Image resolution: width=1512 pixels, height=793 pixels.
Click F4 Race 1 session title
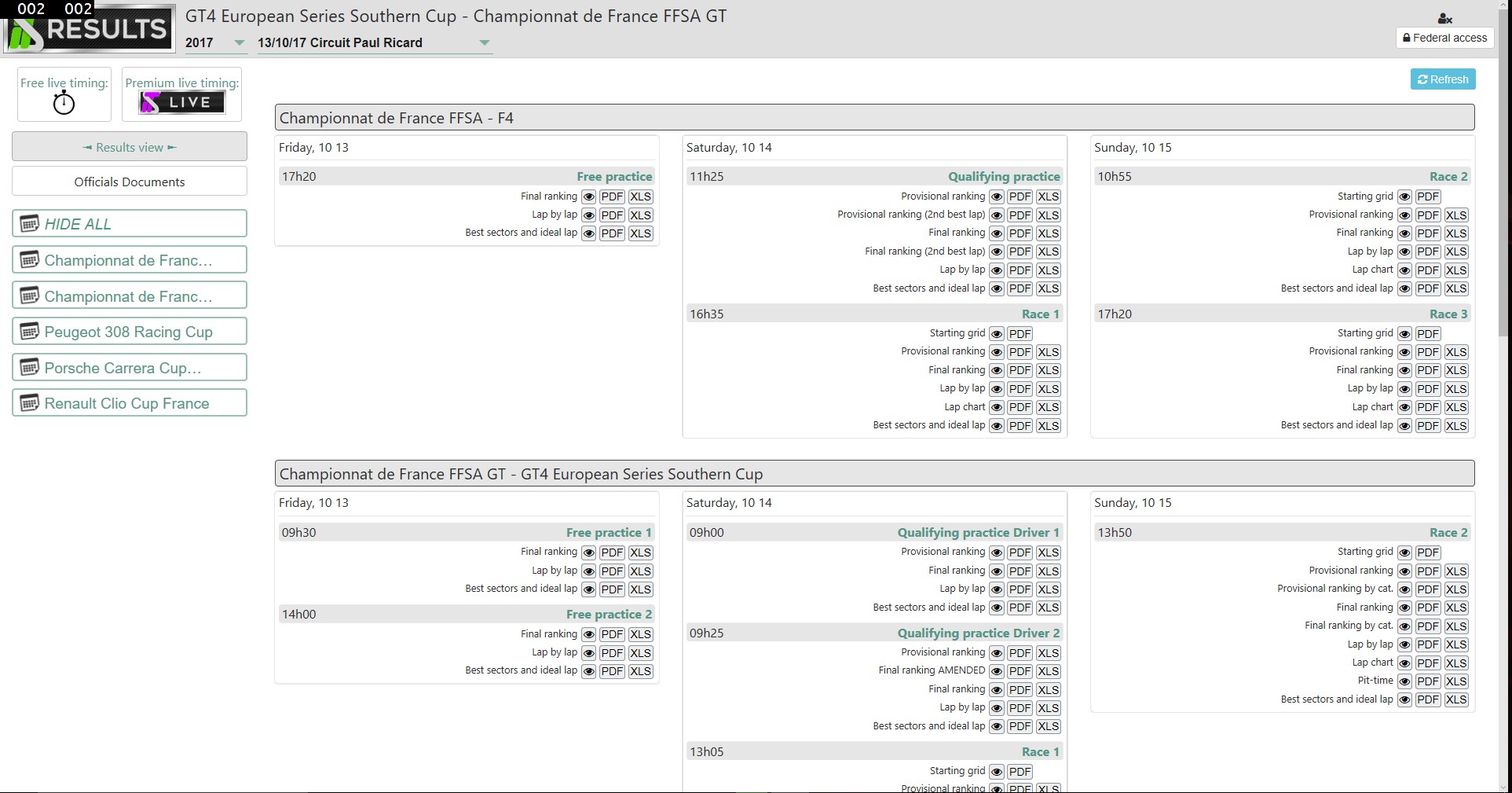coord(1040,314)
